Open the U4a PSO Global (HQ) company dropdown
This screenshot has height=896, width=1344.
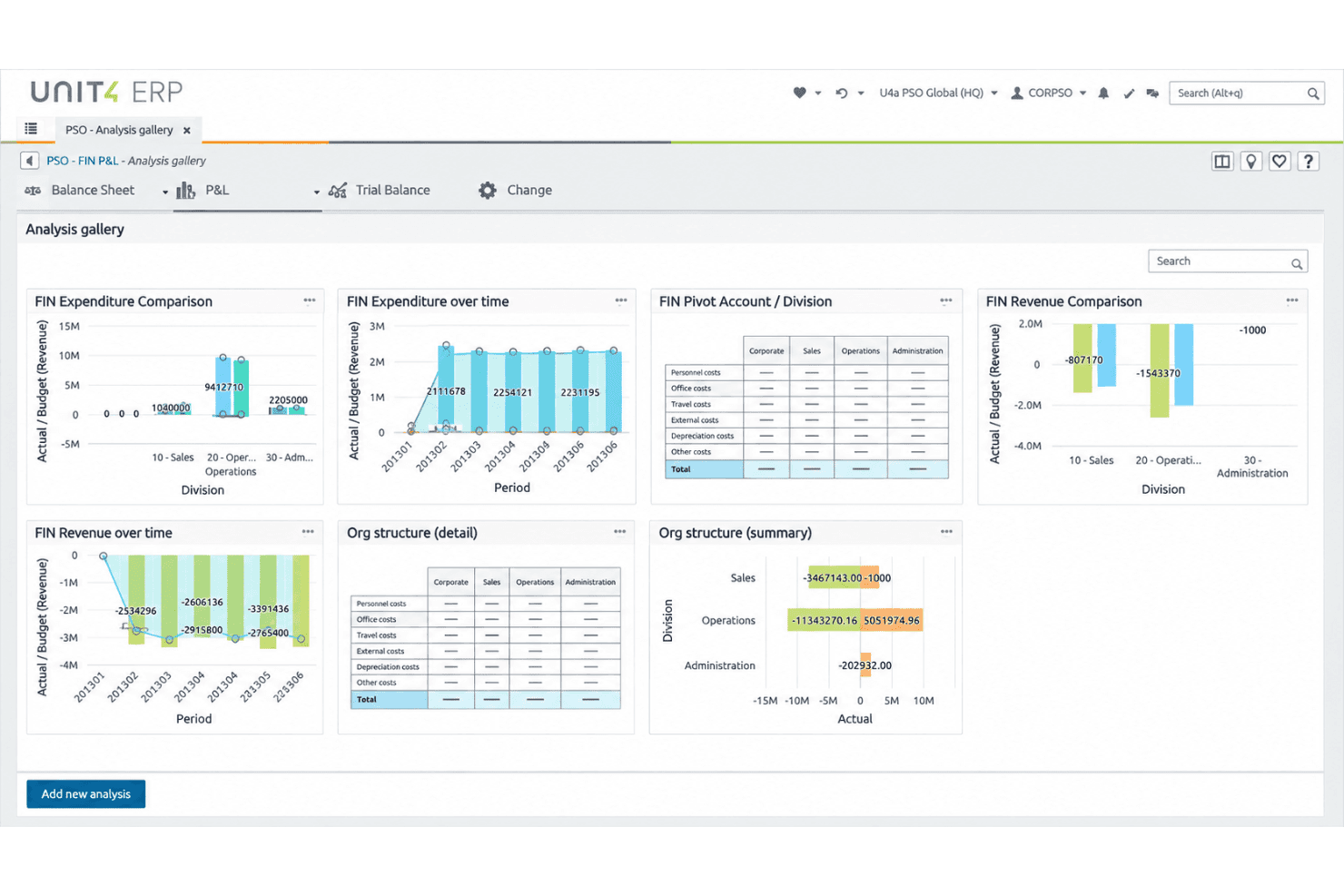[x=938, y=93]
